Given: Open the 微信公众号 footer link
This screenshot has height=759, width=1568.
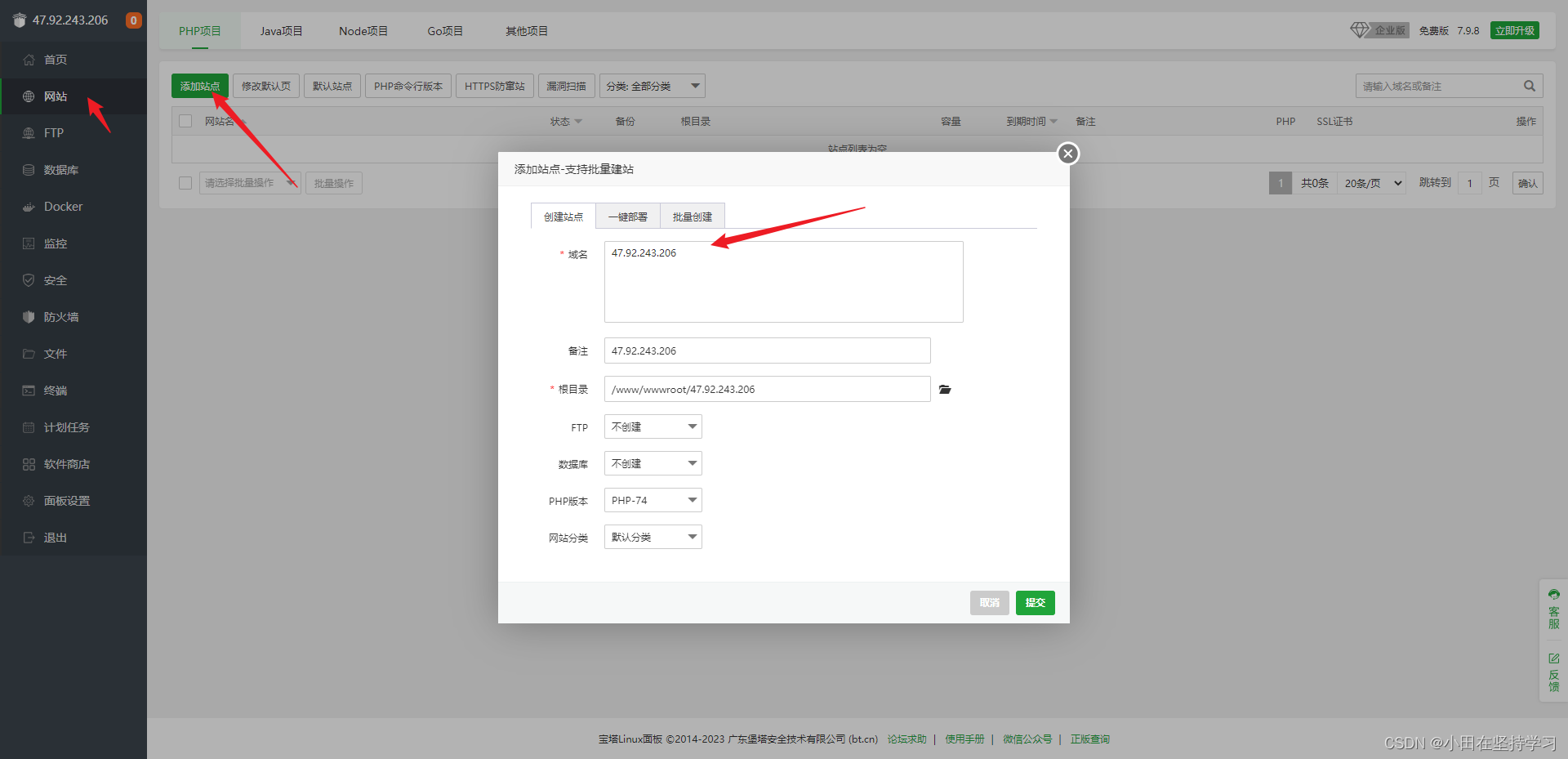Looking at the screenshot, I should 1027,739.
